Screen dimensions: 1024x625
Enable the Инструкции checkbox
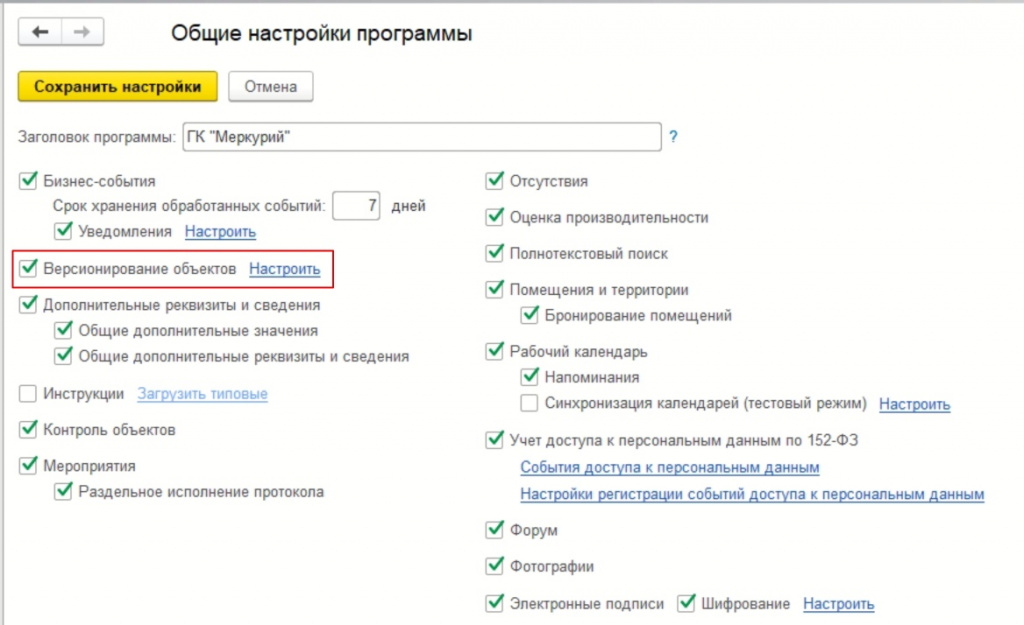28,394
